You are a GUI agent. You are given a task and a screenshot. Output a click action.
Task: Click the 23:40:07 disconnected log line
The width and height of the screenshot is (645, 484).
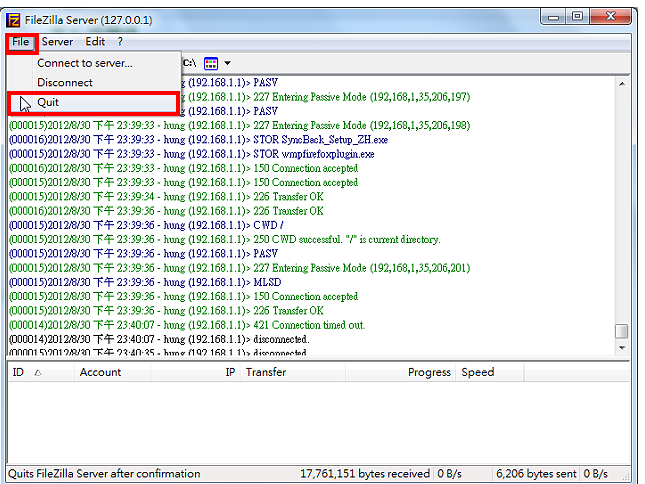pyautogui.click(x=159, y=340)
